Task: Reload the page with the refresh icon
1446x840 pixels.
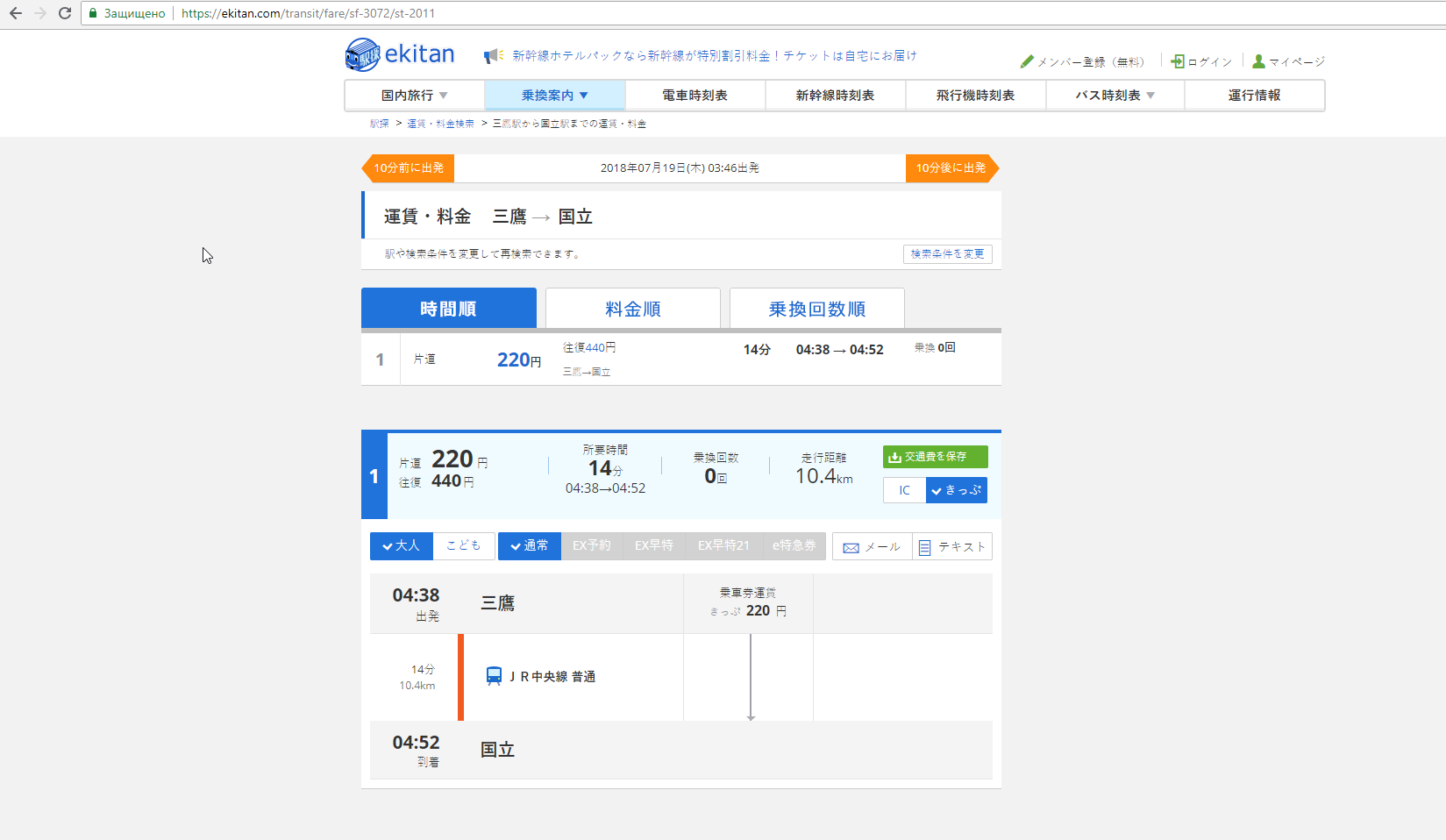Action: [x=65, y=13]
